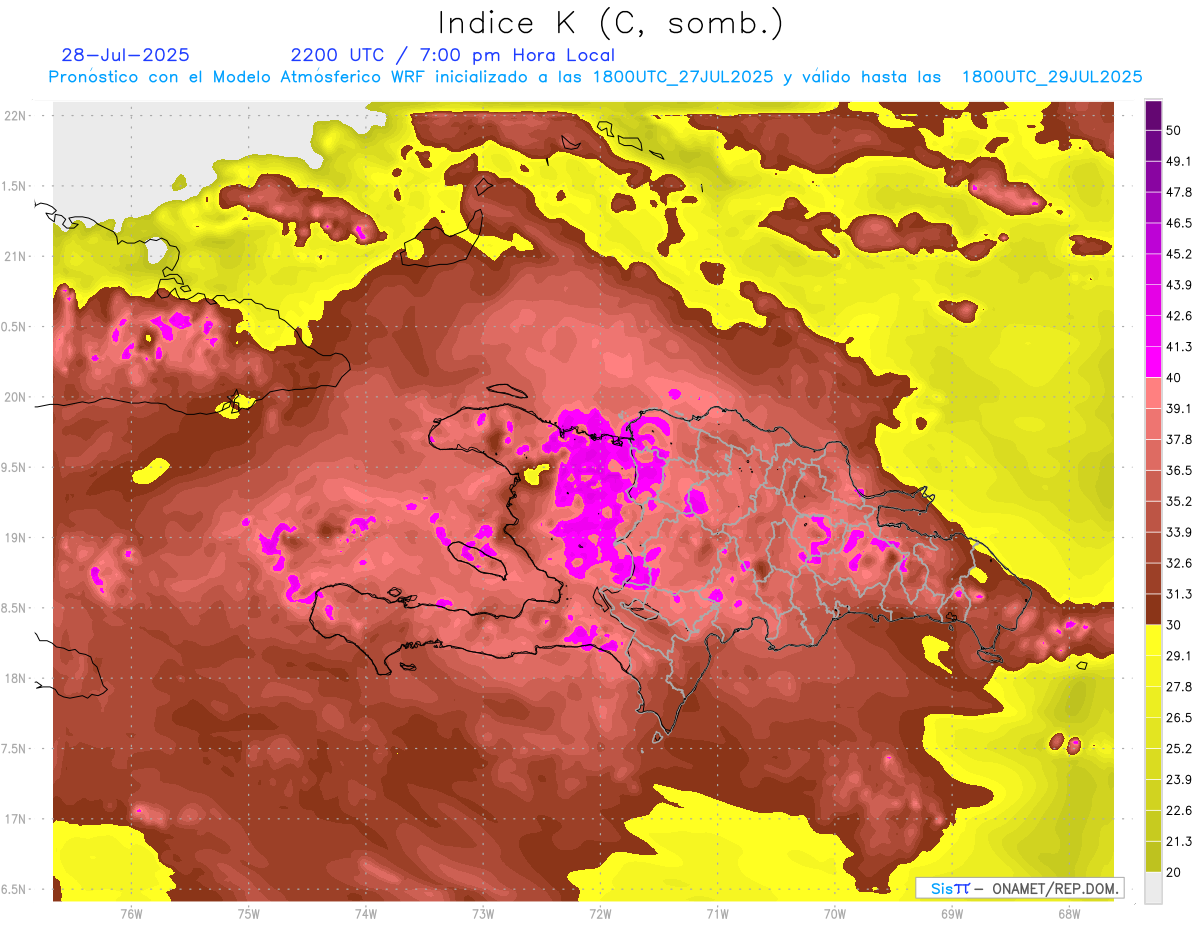Click the colorbar value '40'
Screen dimensions: 1200x927
click(x=1175, y=377)
